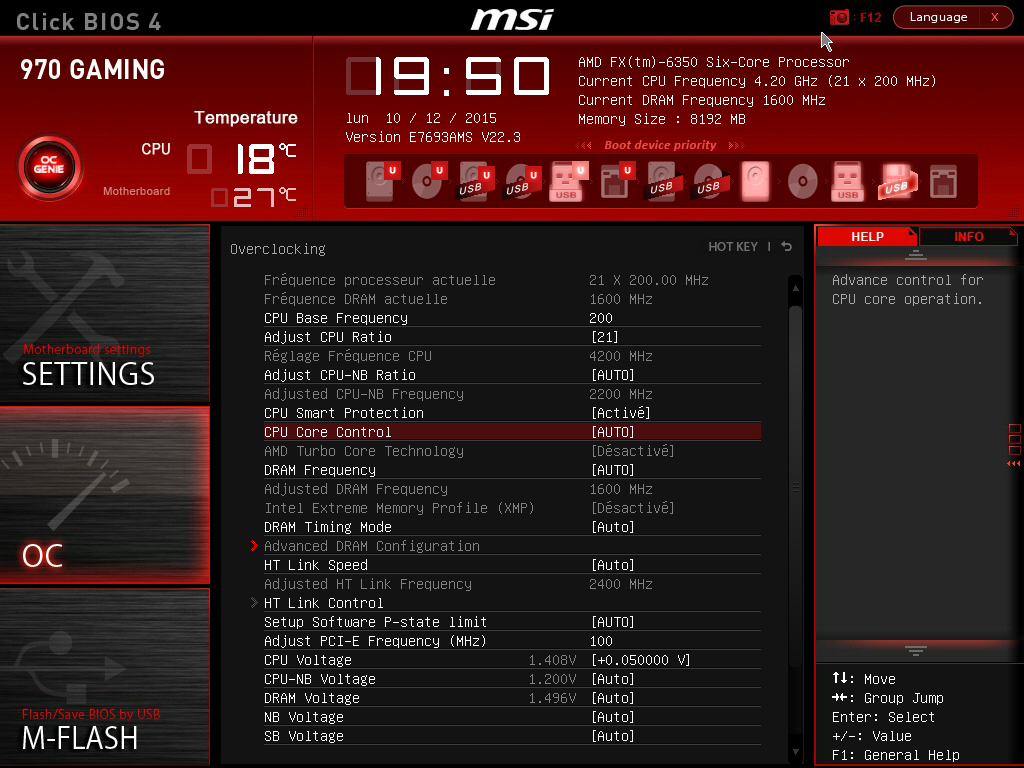Open the OC section
The height and width of the screenshot is (768, 1024).
[x=104, y=494]
